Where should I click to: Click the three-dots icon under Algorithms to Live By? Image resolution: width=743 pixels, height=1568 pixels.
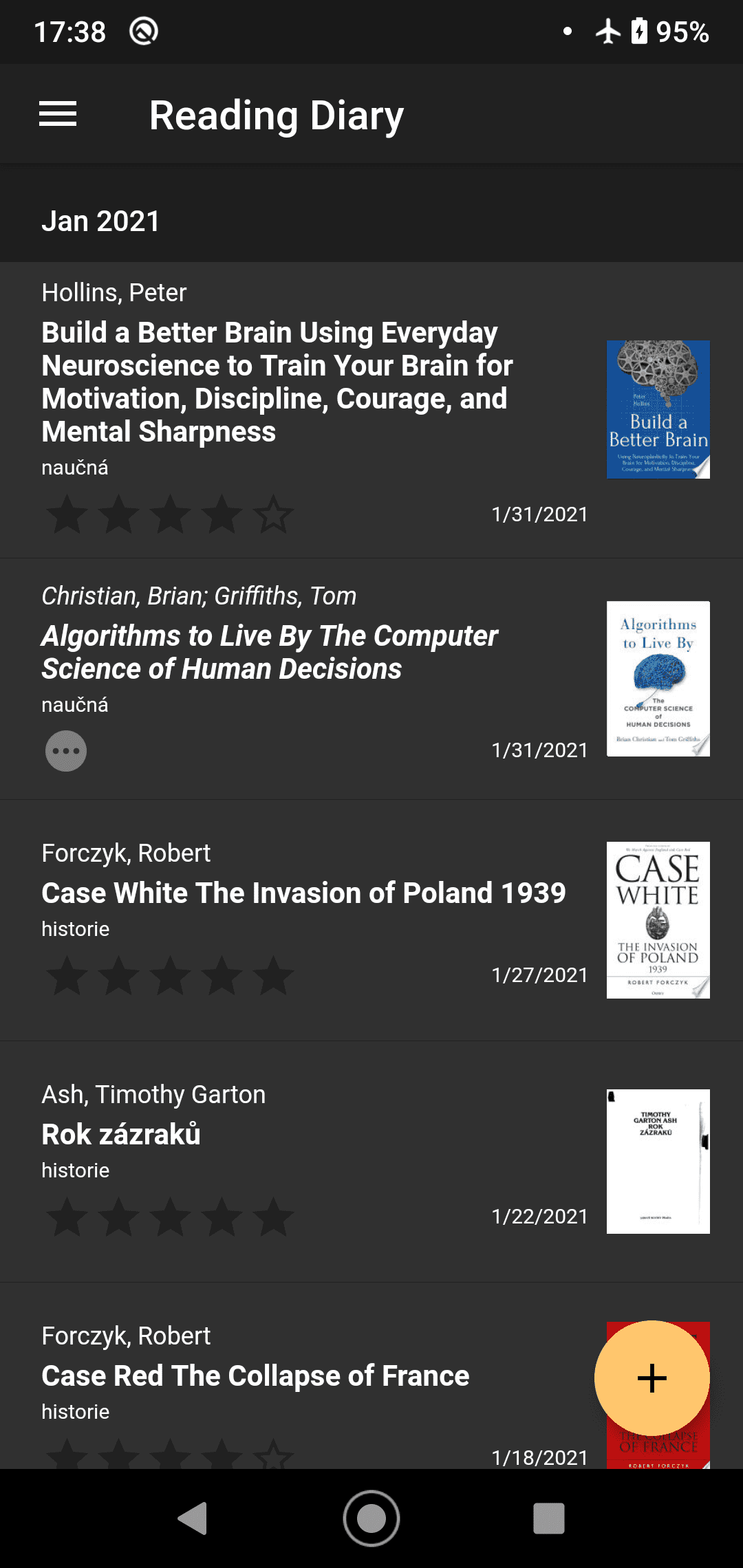pyautogui.click(x=66, y=750)
